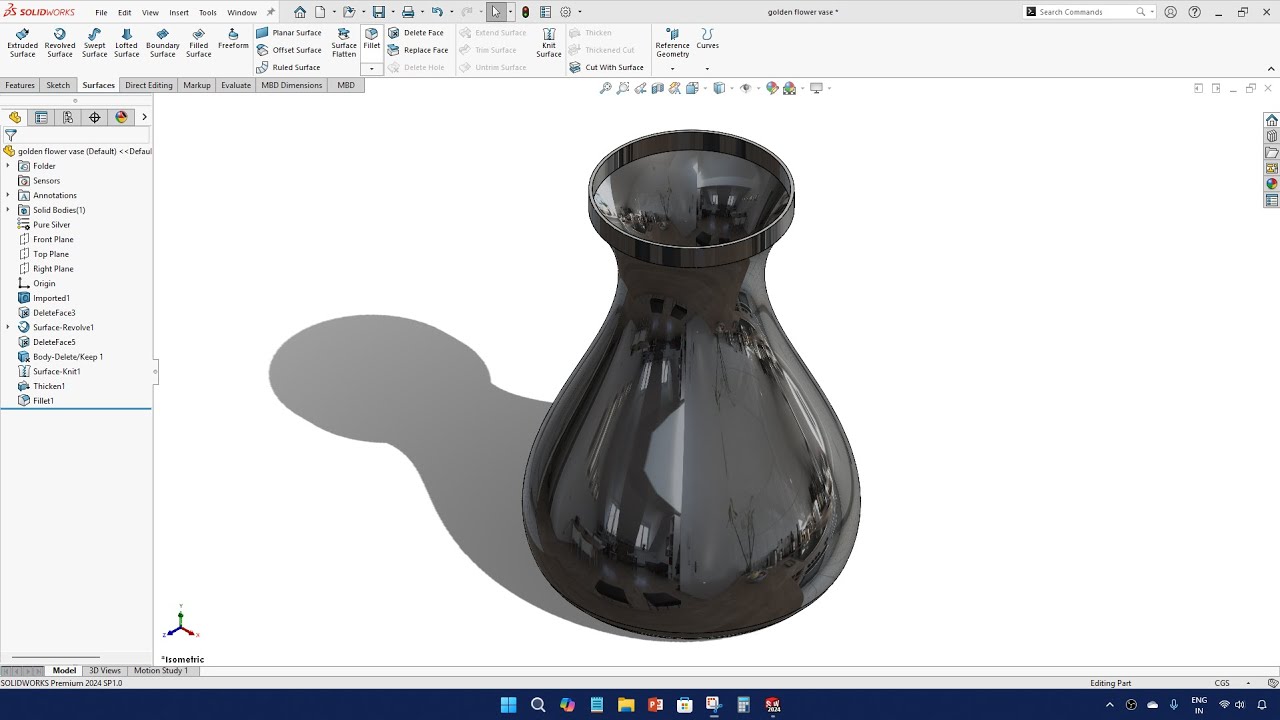Viewport: 1280px width, 720px height.
Task: Expand the Surface-Revolve1 feature
Action: pyautogui.click(x=8, y=327)
